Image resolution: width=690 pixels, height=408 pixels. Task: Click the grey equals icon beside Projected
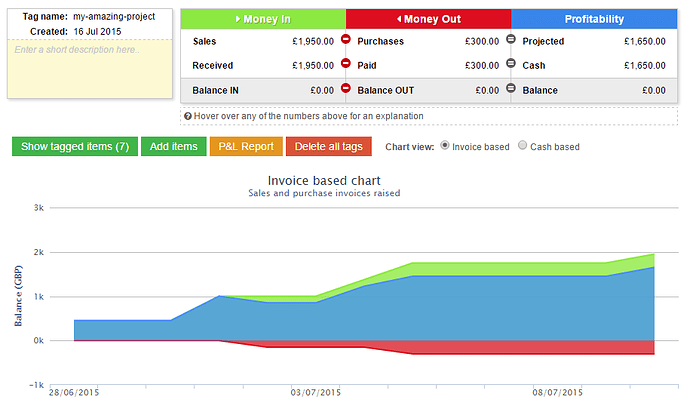pos(511,41)
